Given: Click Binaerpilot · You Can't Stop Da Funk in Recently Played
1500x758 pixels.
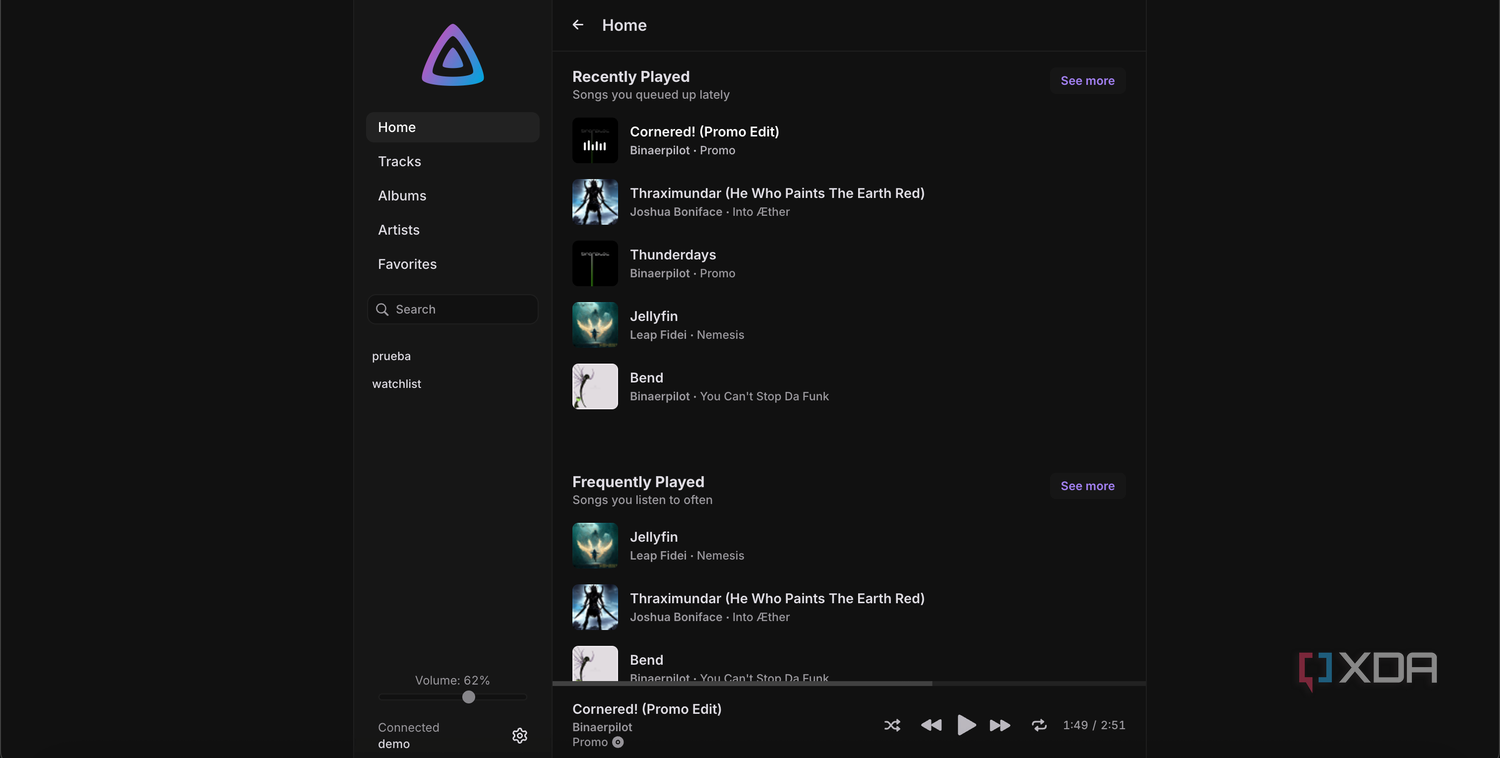Looking at the screenshot, I should [729, 397].
